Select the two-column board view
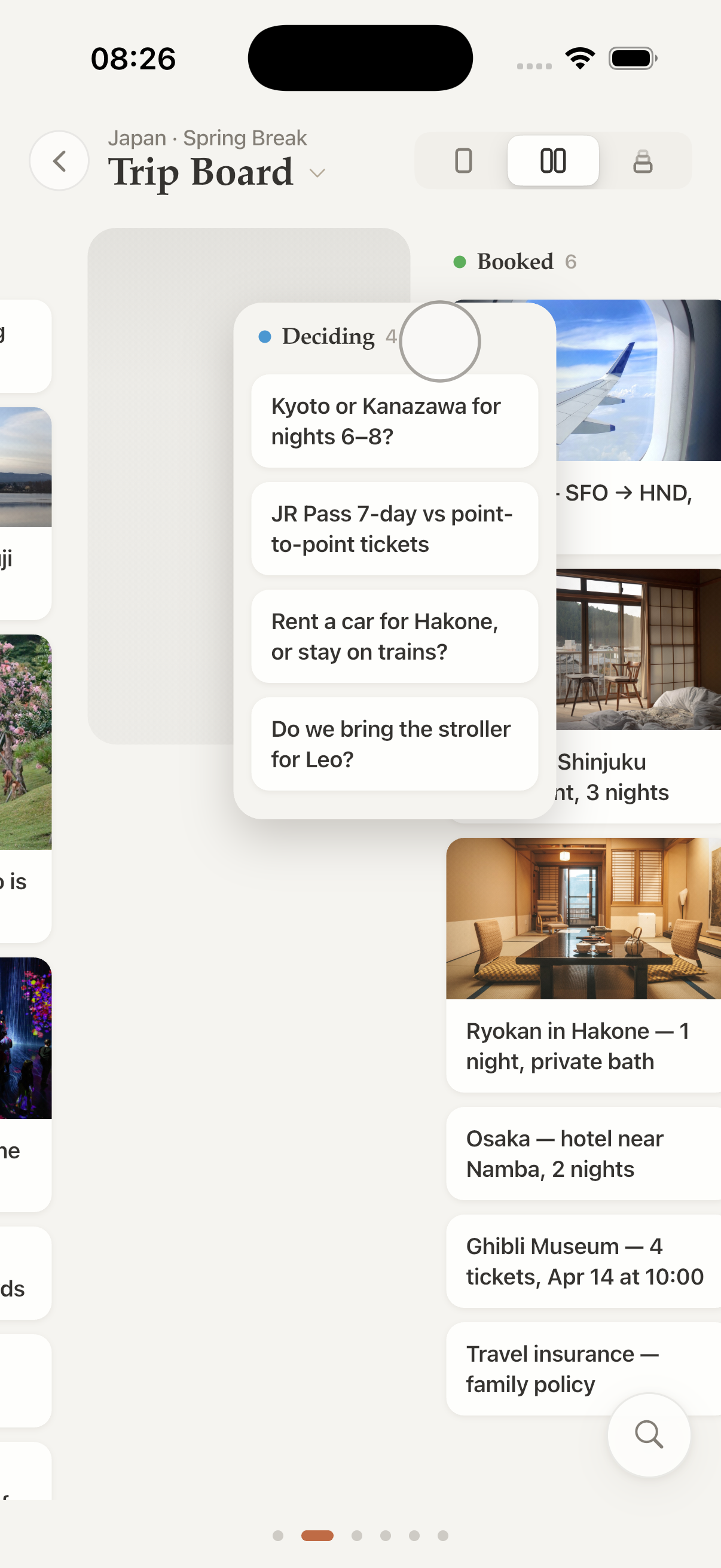The image size is (721, 1568). pos(552,161)
